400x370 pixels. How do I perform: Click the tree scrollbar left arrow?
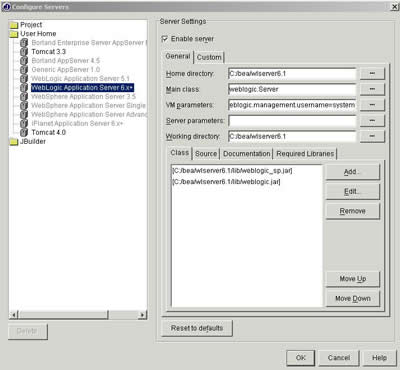(x=14, y=314)
